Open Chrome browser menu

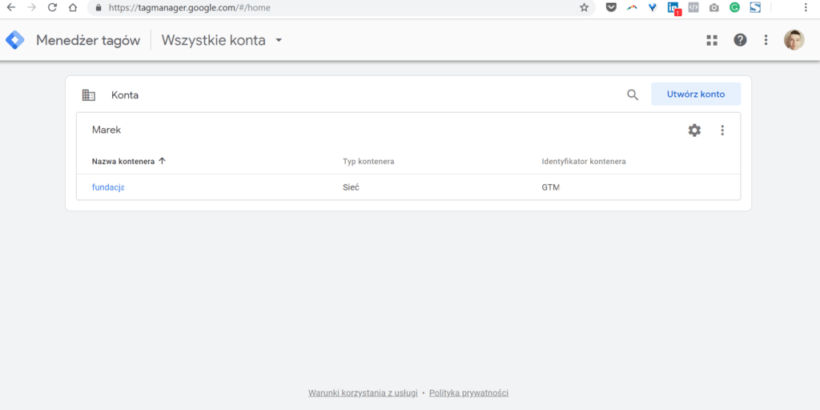806,7
